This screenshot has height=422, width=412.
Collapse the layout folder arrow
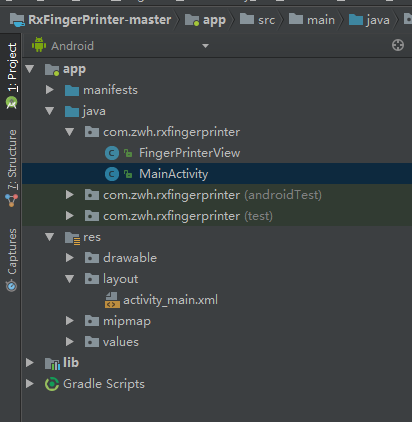click(x=70, y=279)
